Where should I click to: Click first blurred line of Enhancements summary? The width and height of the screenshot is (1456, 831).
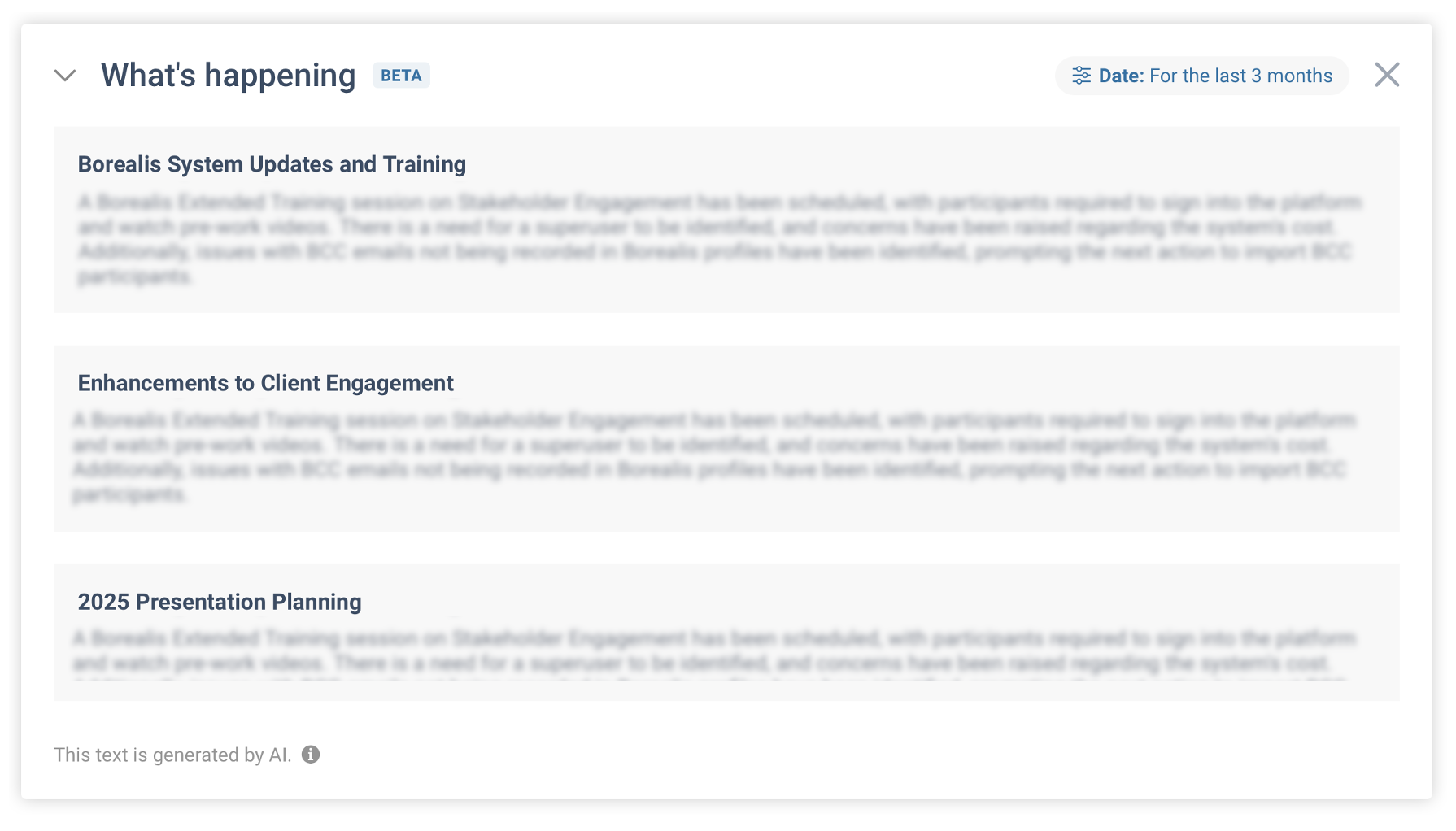click(716, 420)
